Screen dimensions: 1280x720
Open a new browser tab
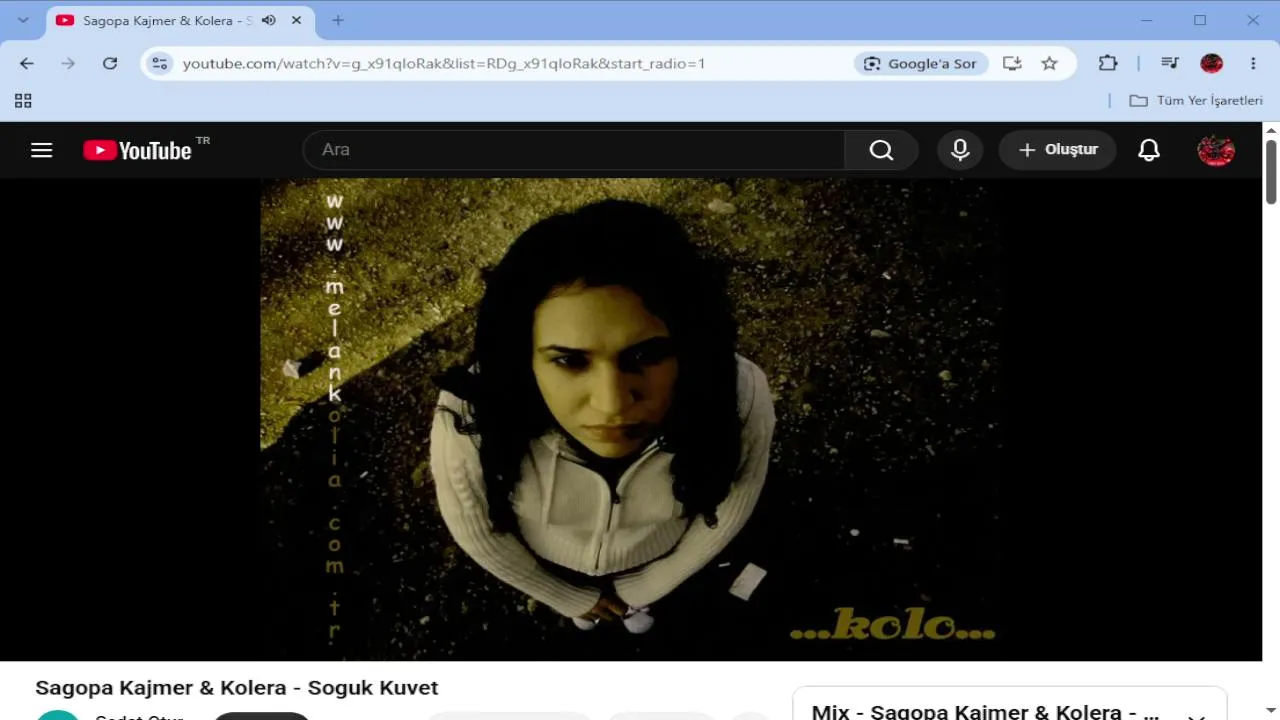338,20
